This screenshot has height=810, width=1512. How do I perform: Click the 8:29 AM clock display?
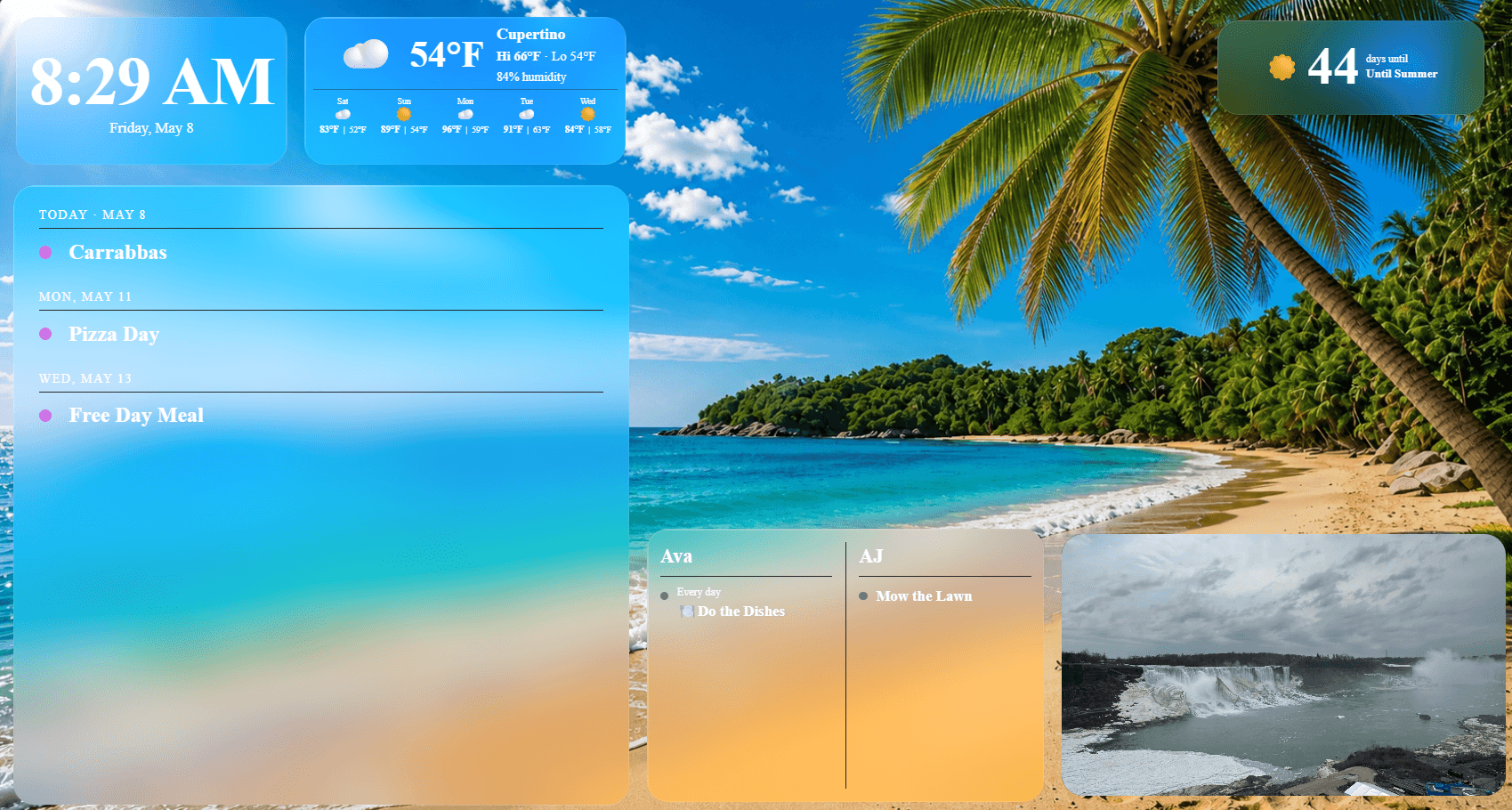(152, 81)
